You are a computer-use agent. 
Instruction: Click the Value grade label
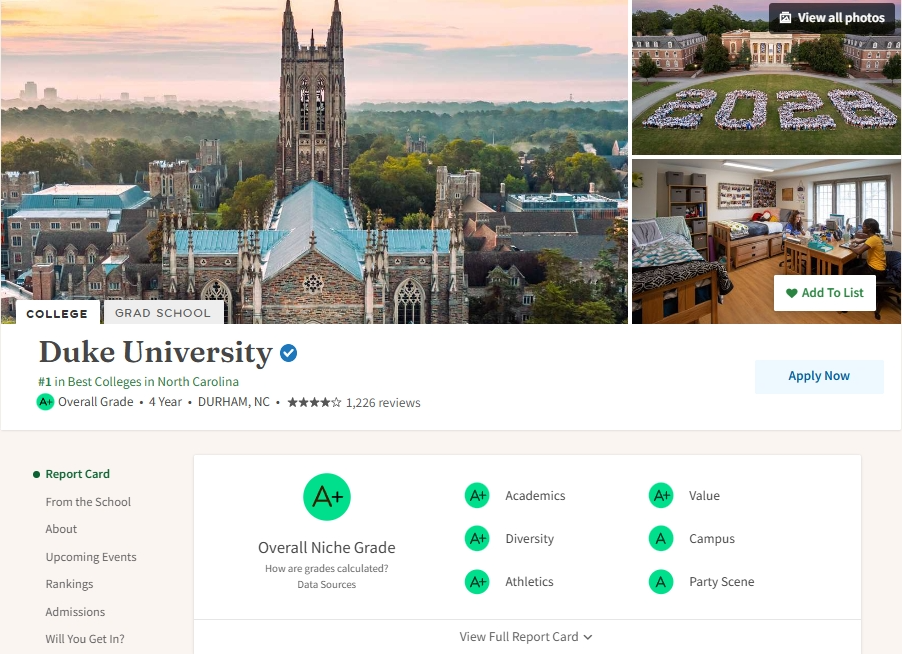704,495
